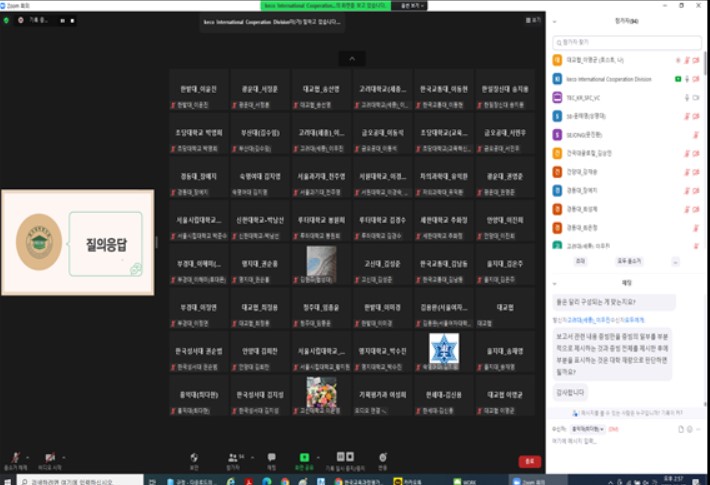Click the Windows Start button in taskbar
Screen dimensions: 710x485
click(7, 479)
